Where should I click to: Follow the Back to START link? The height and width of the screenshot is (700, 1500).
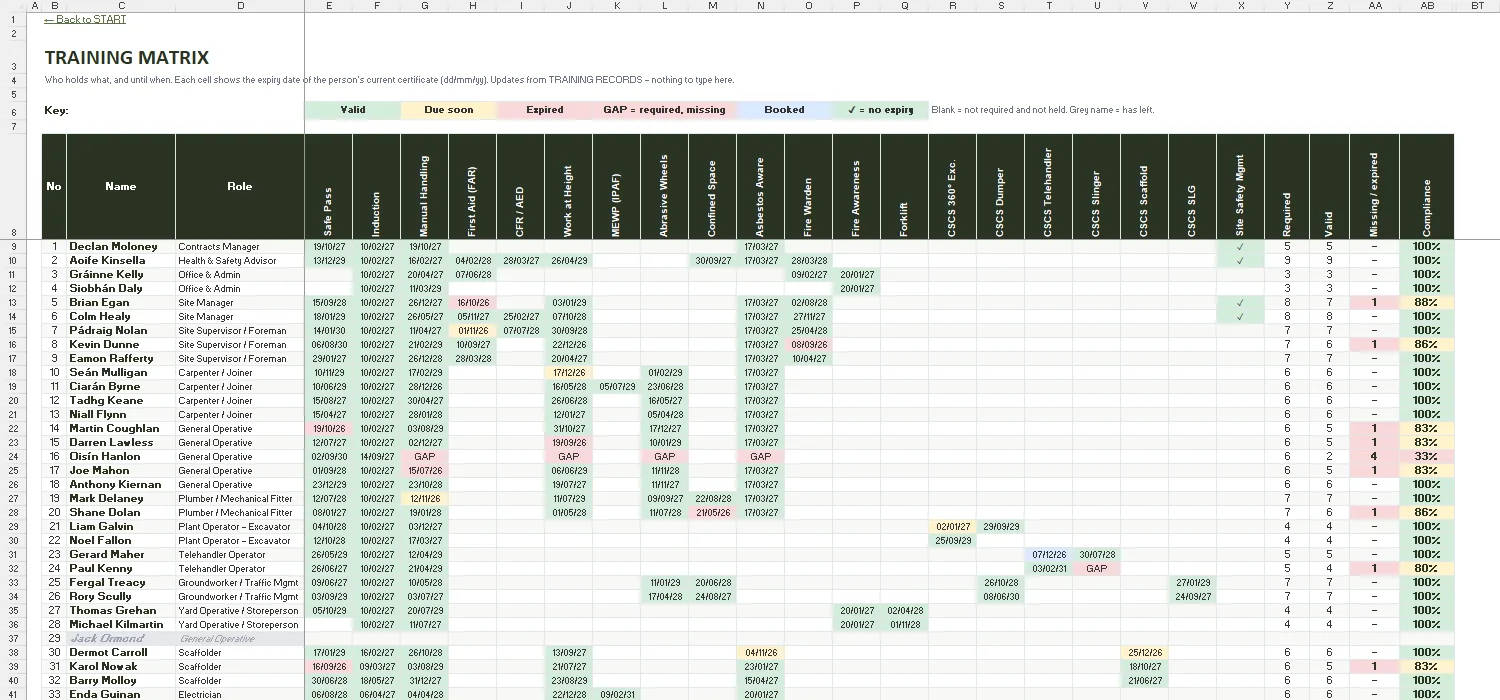click(x=85, y=19)
